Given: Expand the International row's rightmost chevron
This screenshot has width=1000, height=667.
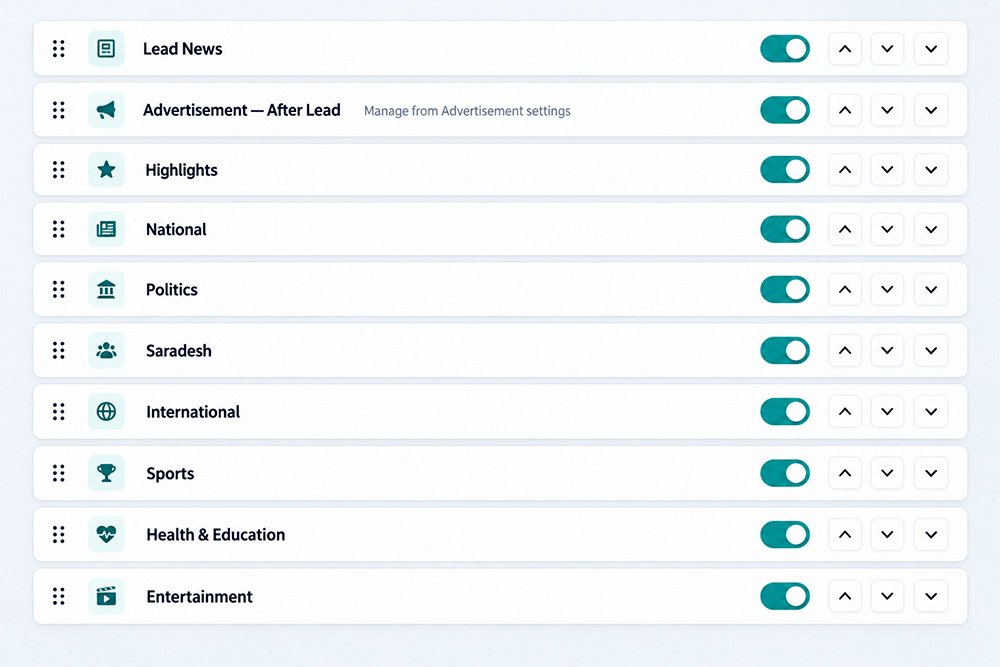Looking at the screenshot, I should (931, 411).
